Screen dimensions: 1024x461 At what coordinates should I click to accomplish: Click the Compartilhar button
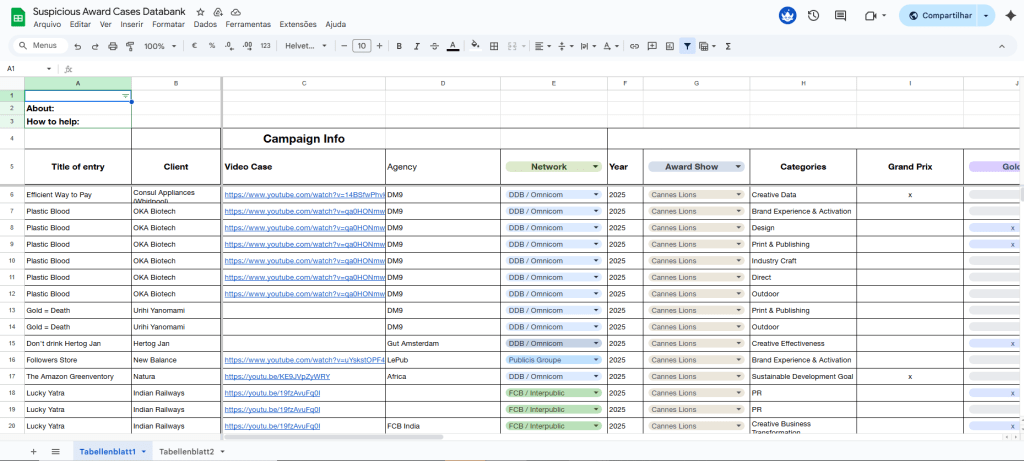click(938, 16)
